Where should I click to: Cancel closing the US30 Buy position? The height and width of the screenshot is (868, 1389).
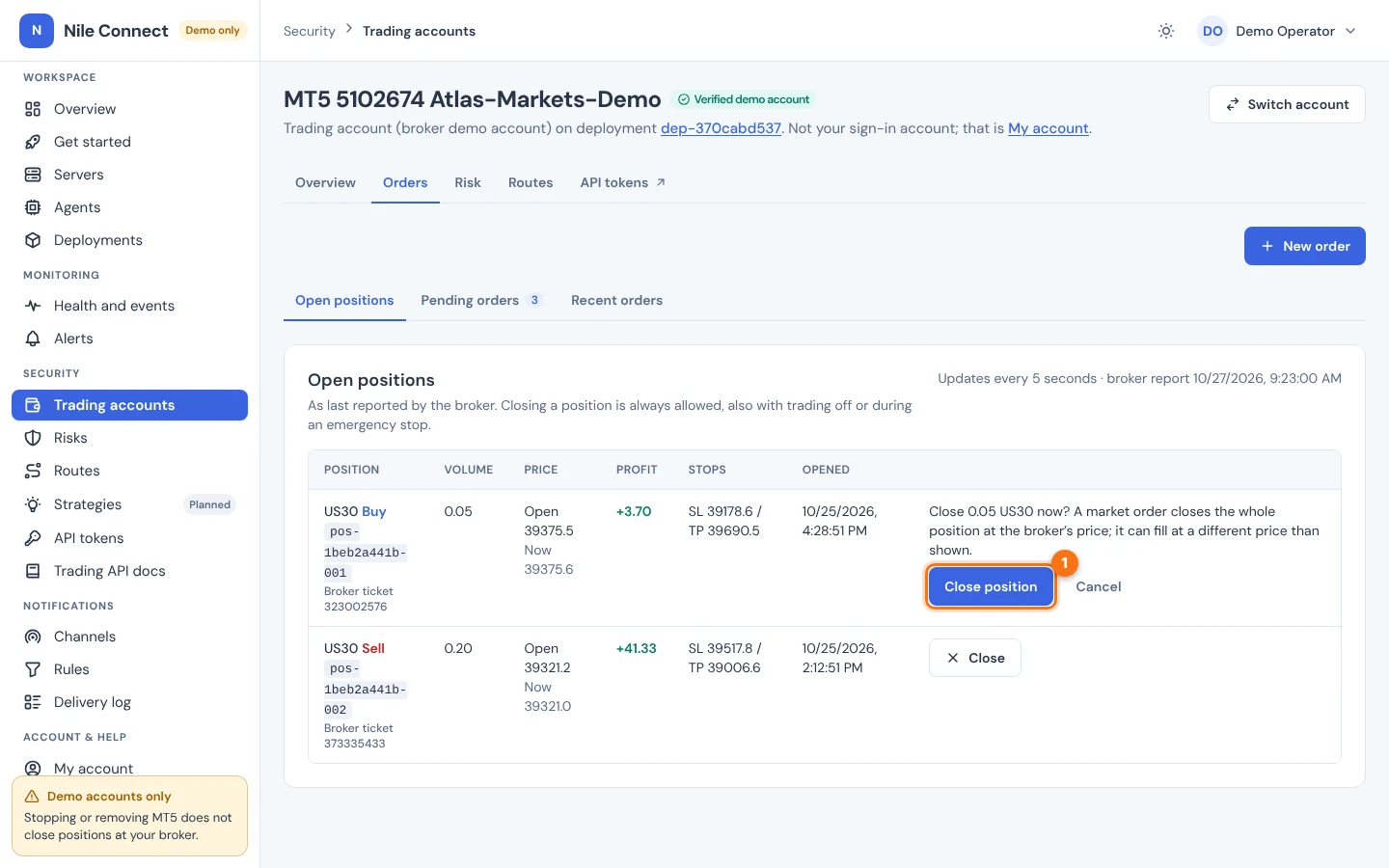point(1098,586)
